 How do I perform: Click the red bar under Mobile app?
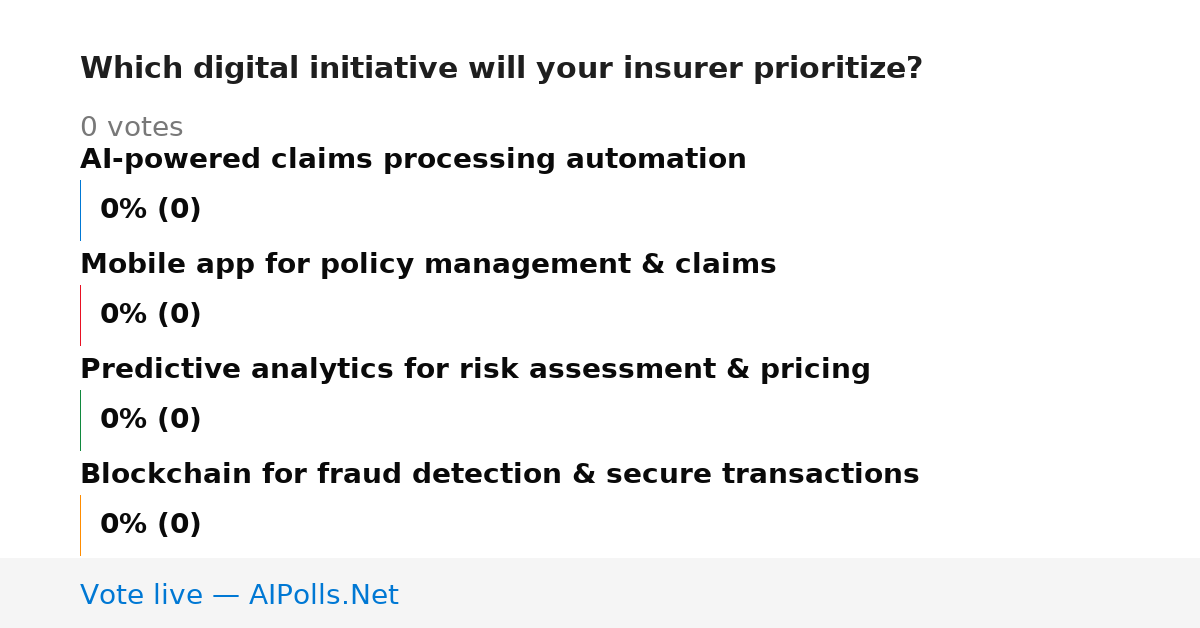point(81,315)
